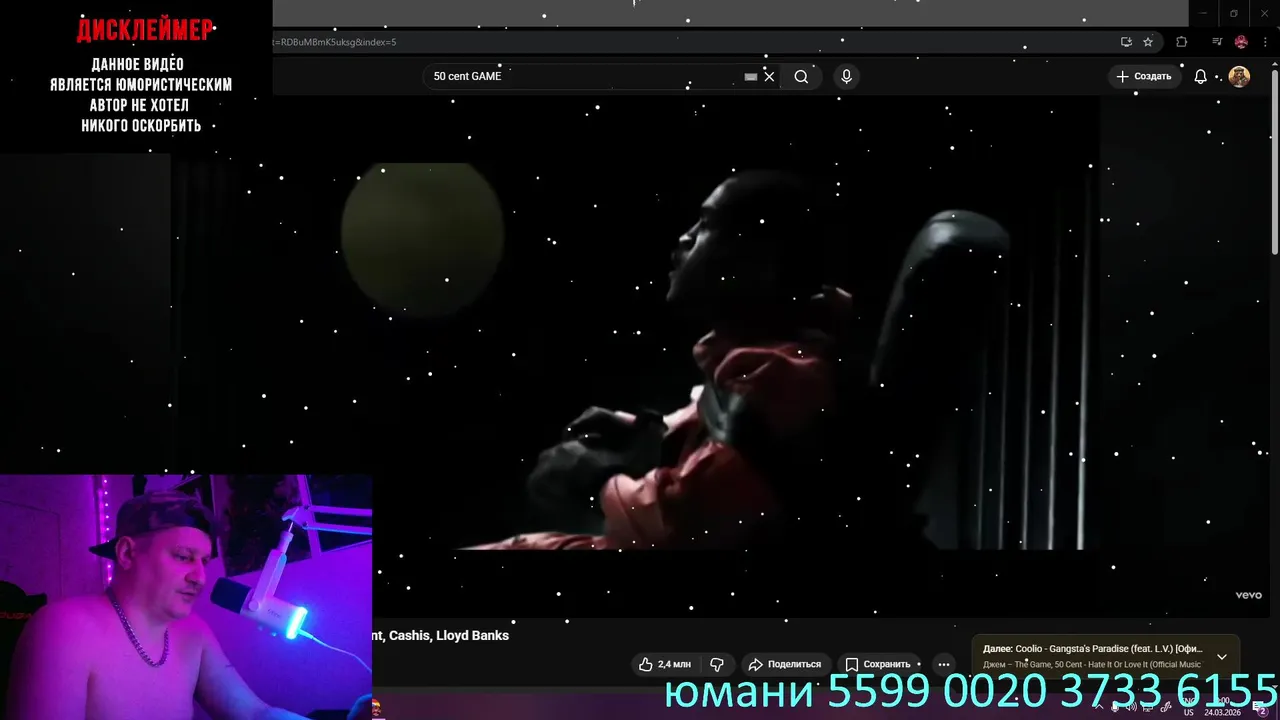Open the YouTube account avatar menu
This screenshot has height=720, width=1280.
point(1239,77)
